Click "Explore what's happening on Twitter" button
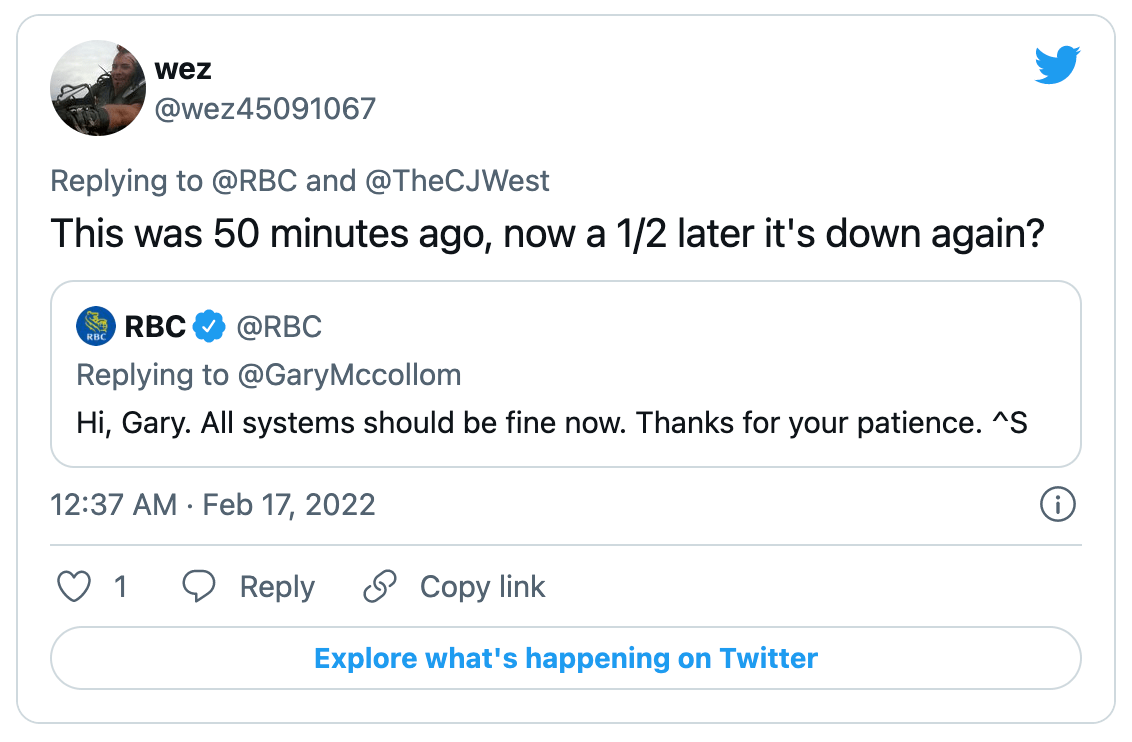This screenshot has width=1132, height=742. tap(566, 658)
